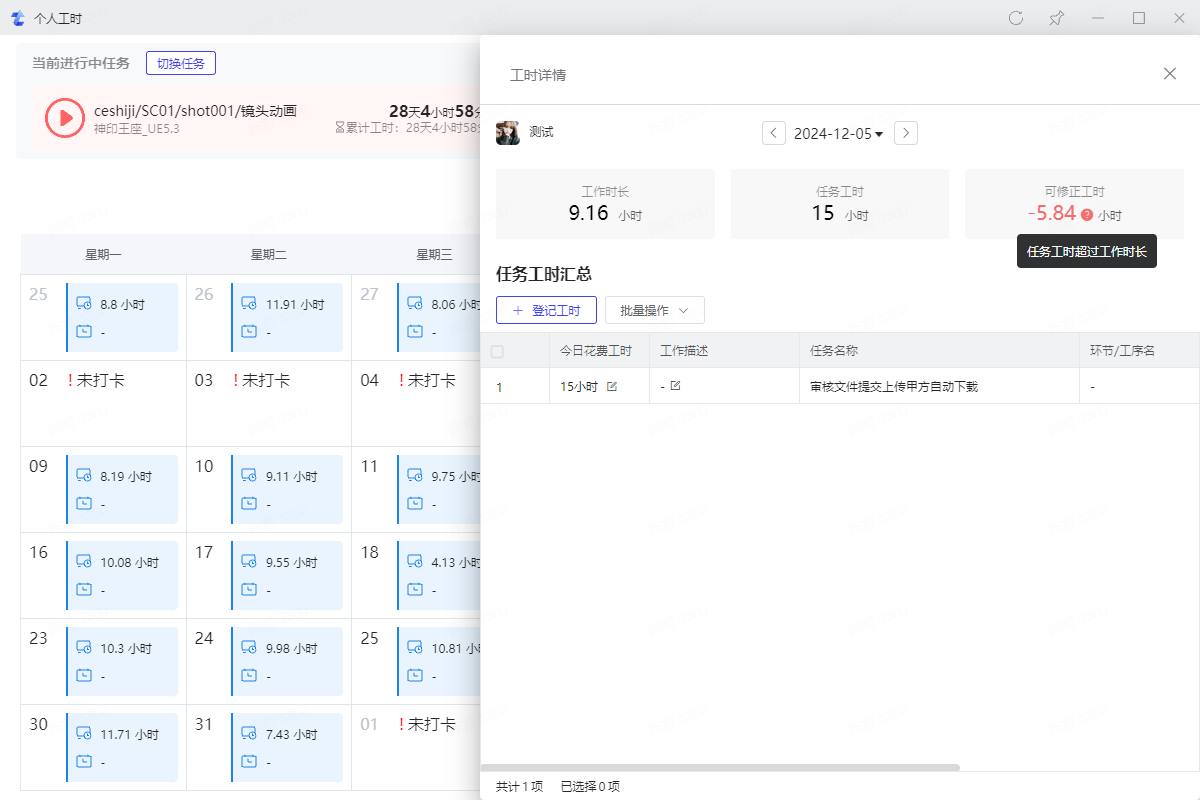The width and height of the screenshot is (1200, 800).
Task: Open the 8.19 小时 entry on day 09
Action: coord(122,477)
